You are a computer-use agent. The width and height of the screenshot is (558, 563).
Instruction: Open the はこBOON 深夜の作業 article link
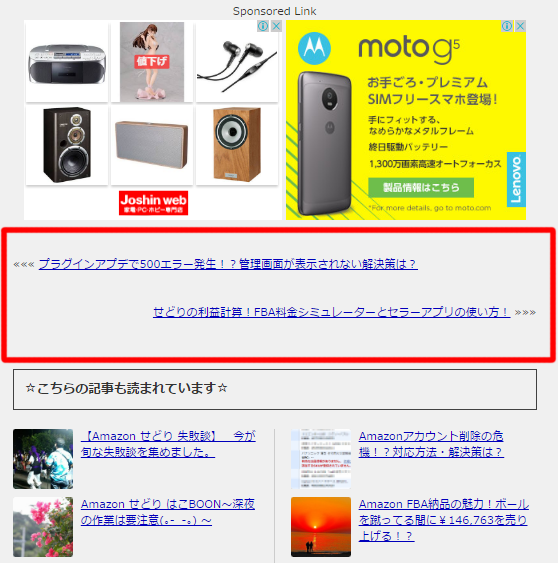point(168,512)
